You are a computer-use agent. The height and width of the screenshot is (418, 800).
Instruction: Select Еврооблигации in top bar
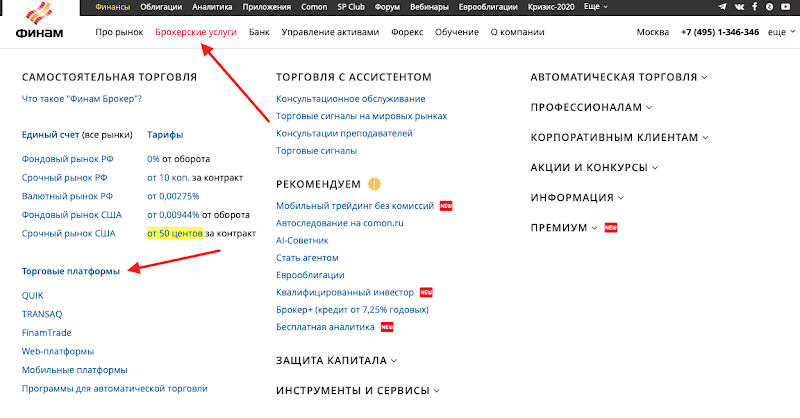click(488, 7)
